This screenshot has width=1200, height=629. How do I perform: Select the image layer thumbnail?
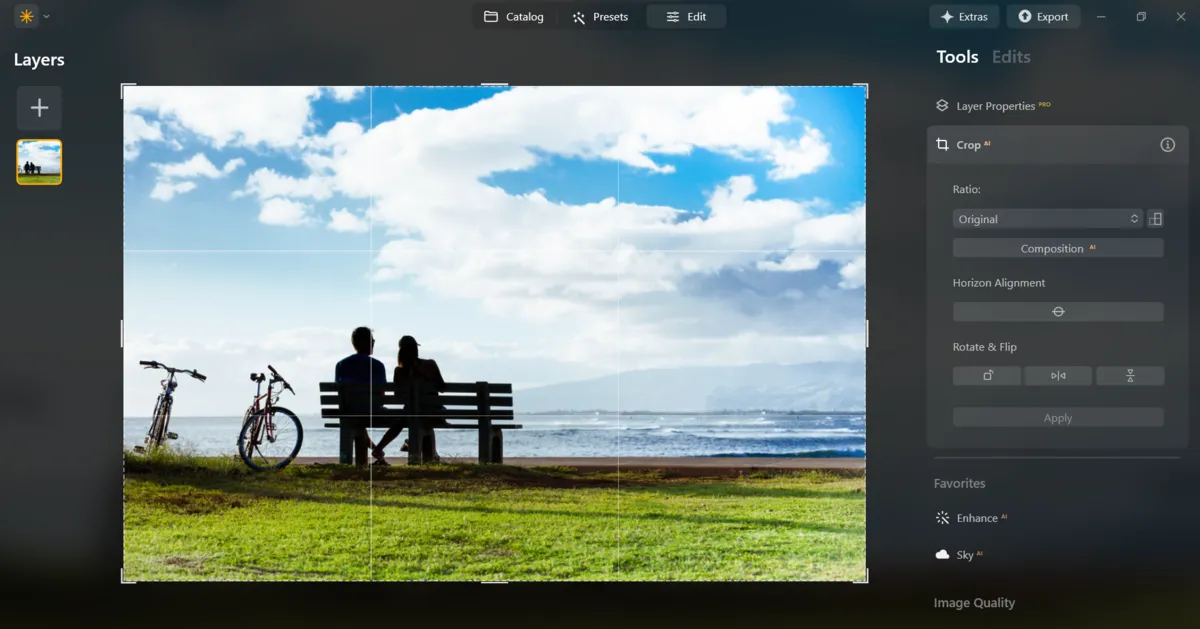[38, 161]
